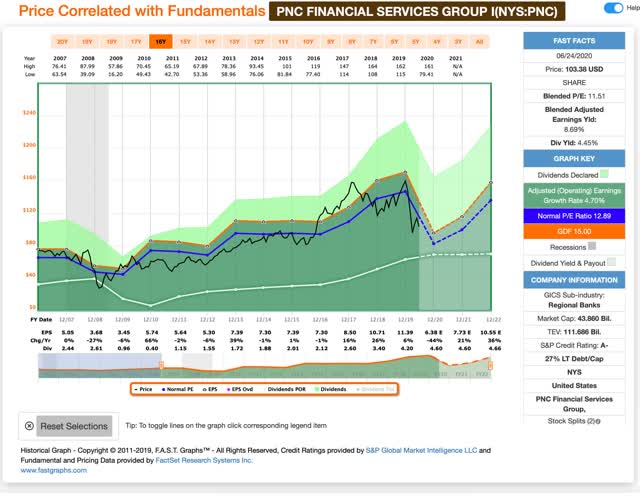640x500 pixels.
Task: Open the 4Y time range
Action: coord(437,42)
